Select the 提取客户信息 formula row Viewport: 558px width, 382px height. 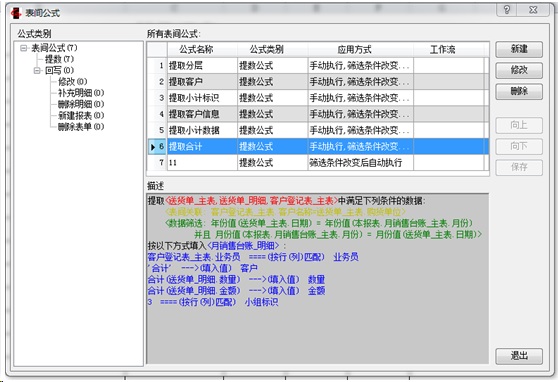318,114
